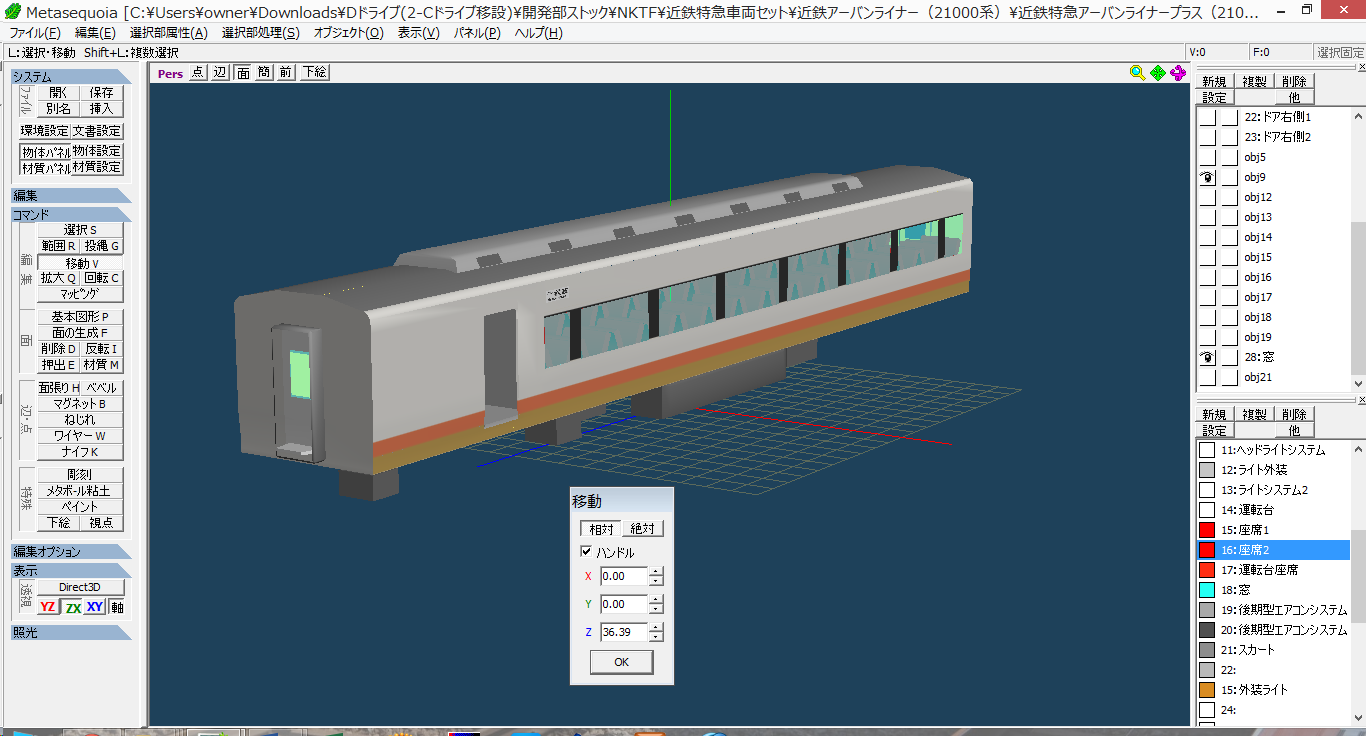Select the 基本図形 P command
Screen dimensions: 1366x736
(x=80, y=316)
